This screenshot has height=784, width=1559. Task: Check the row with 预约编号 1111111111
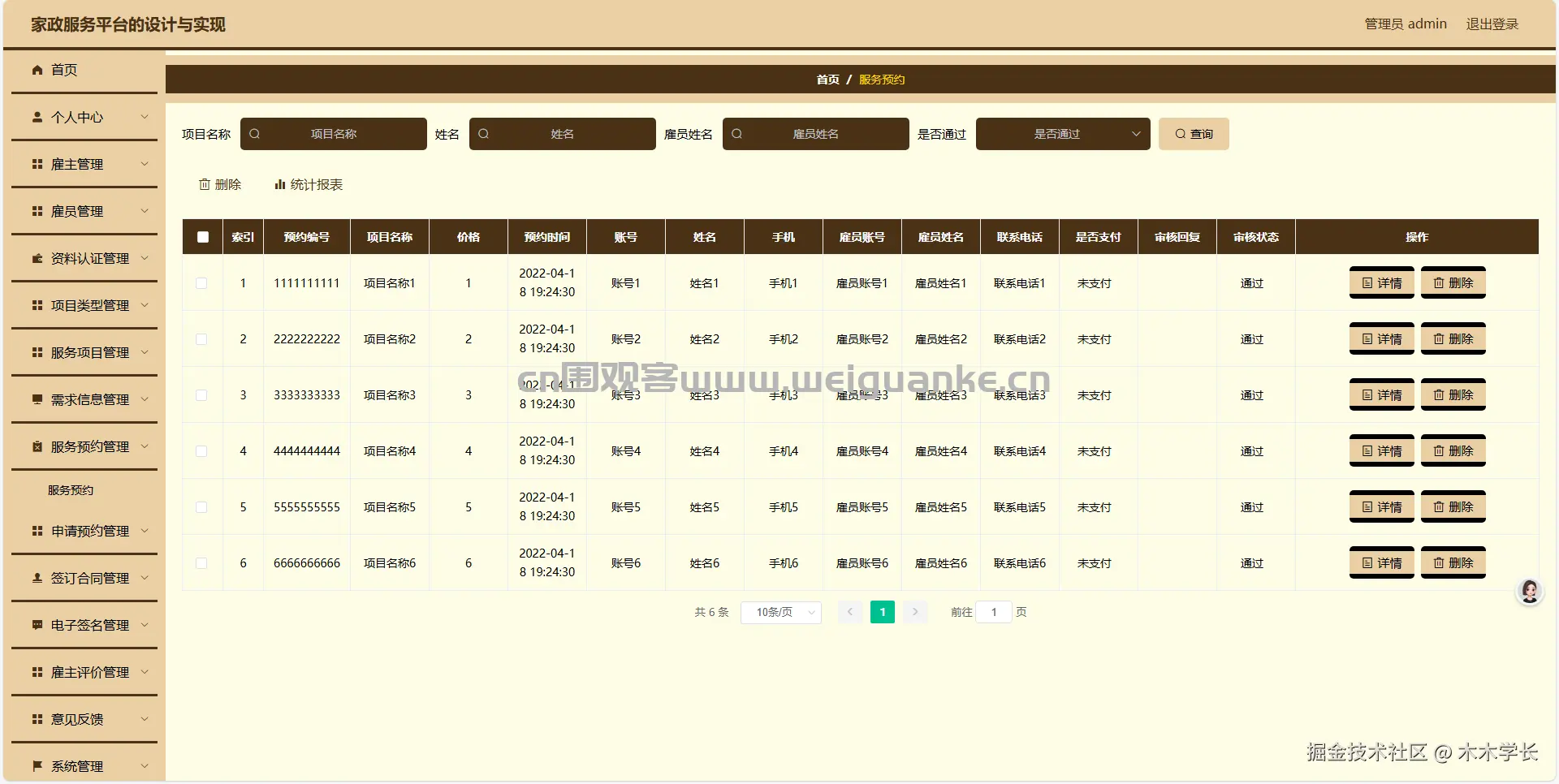point(201,283)
